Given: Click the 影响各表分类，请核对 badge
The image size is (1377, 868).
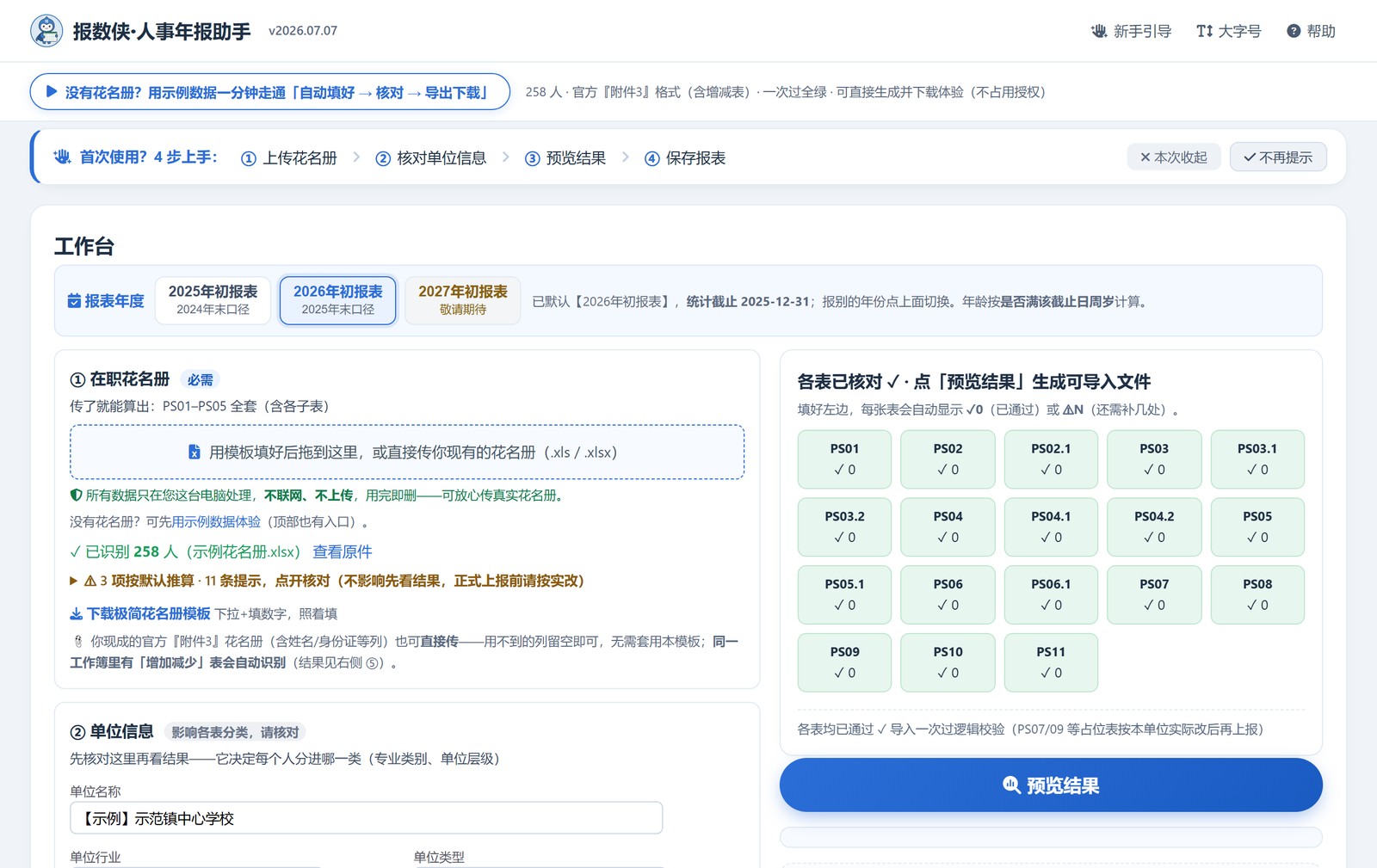Looking at the screenshot, I should 235,732.
